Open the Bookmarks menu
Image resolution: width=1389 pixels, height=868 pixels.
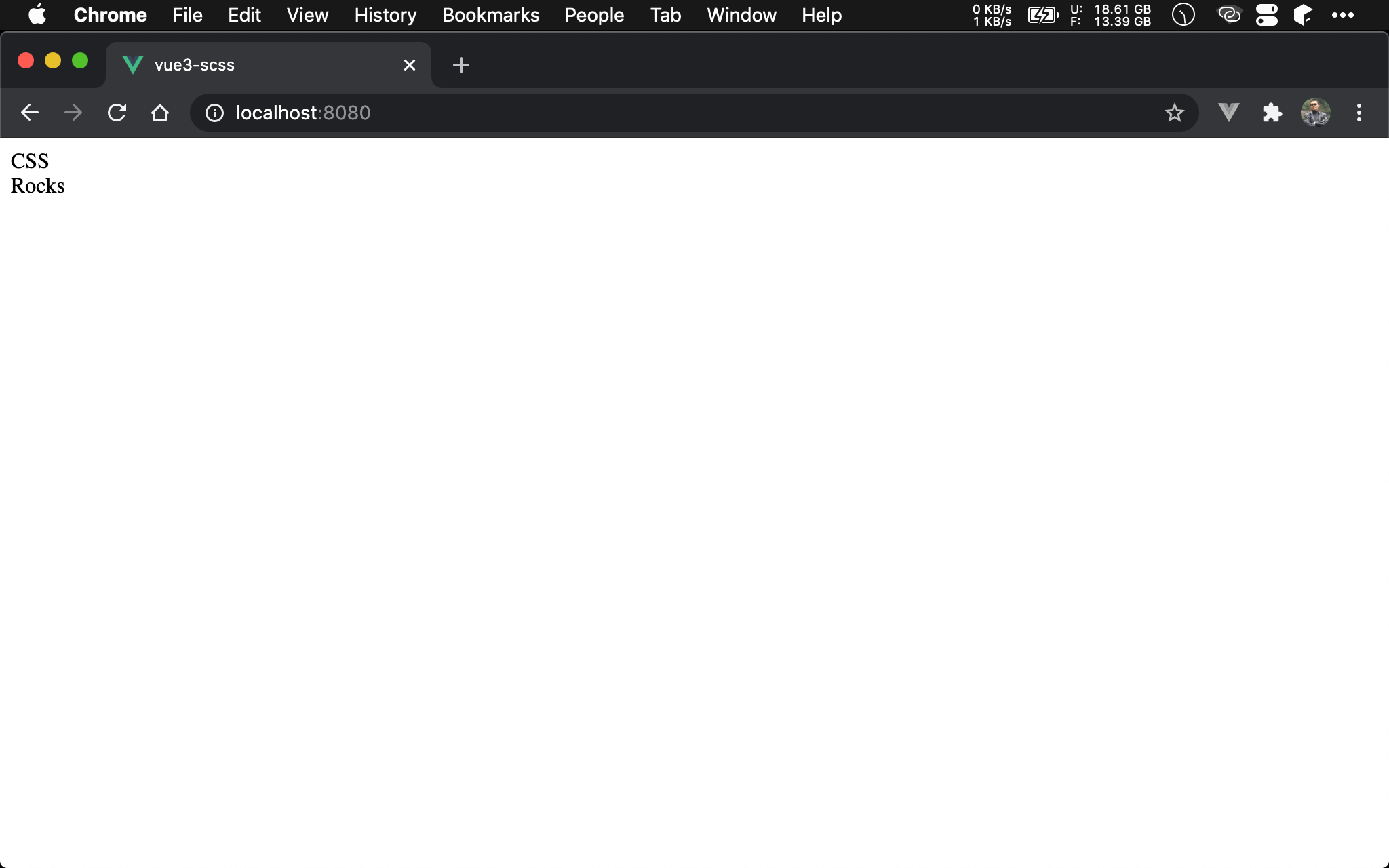coord(490,15)
